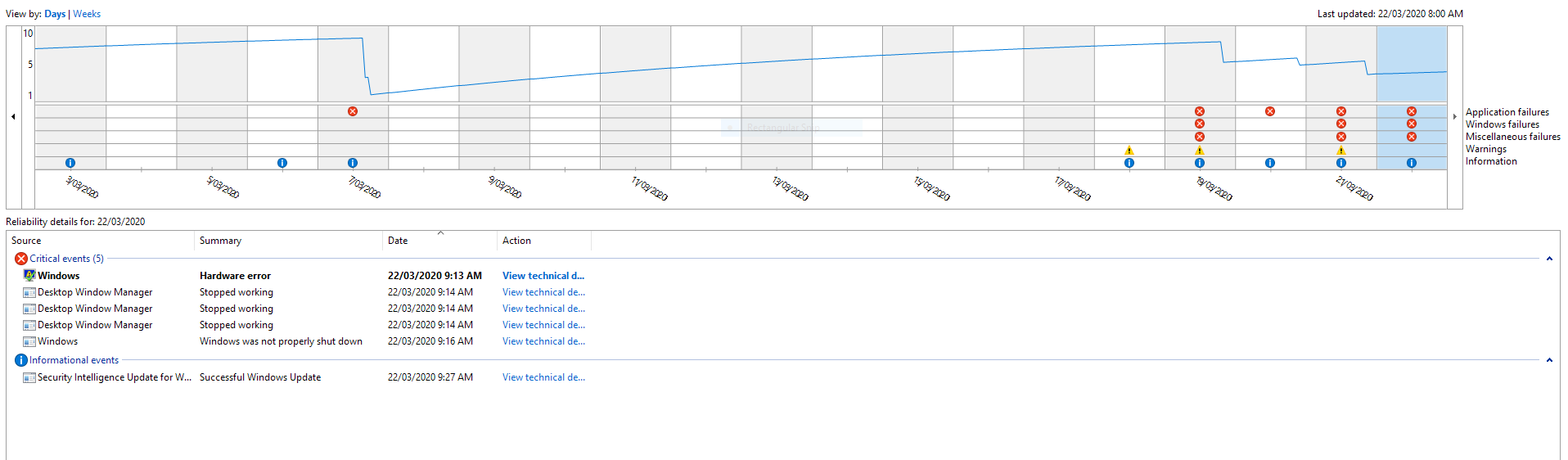The height and width of the screenshot is (460, 1568).
Task: Select the information icon on 21/03/2020
Action: click(1341, 163)
